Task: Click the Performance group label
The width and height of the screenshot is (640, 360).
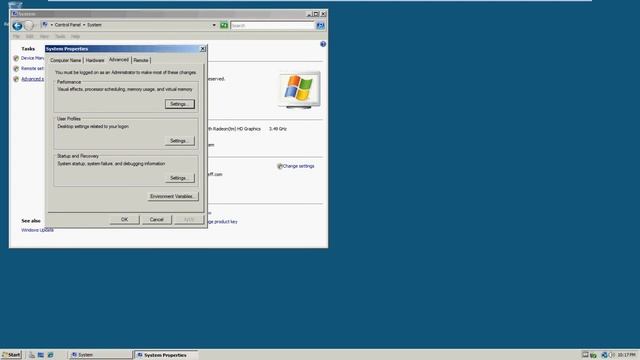Action: 69,82
